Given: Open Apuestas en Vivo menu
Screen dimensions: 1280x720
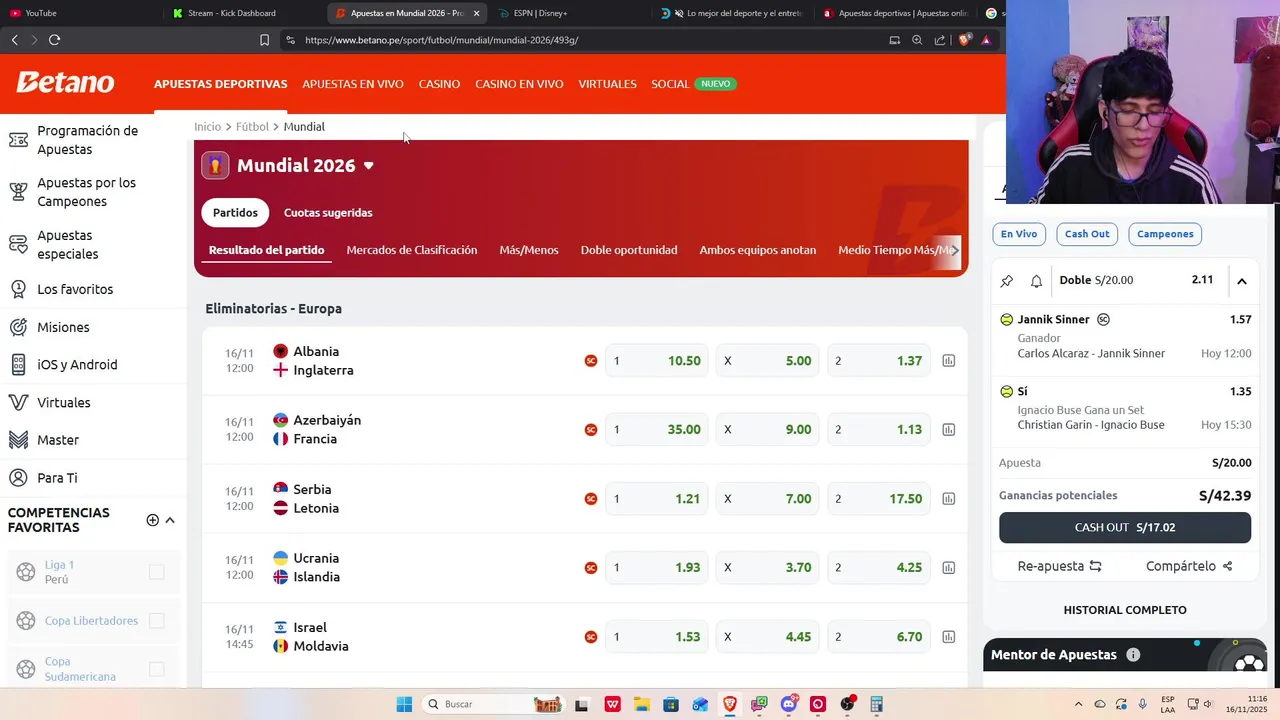Looking at the screenshot, I should [353, 84].
